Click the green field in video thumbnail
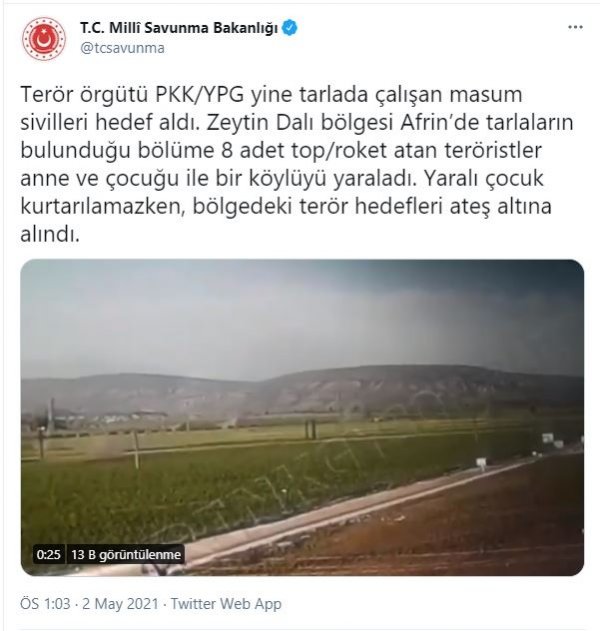600x631 pixels. coord(201,483)
